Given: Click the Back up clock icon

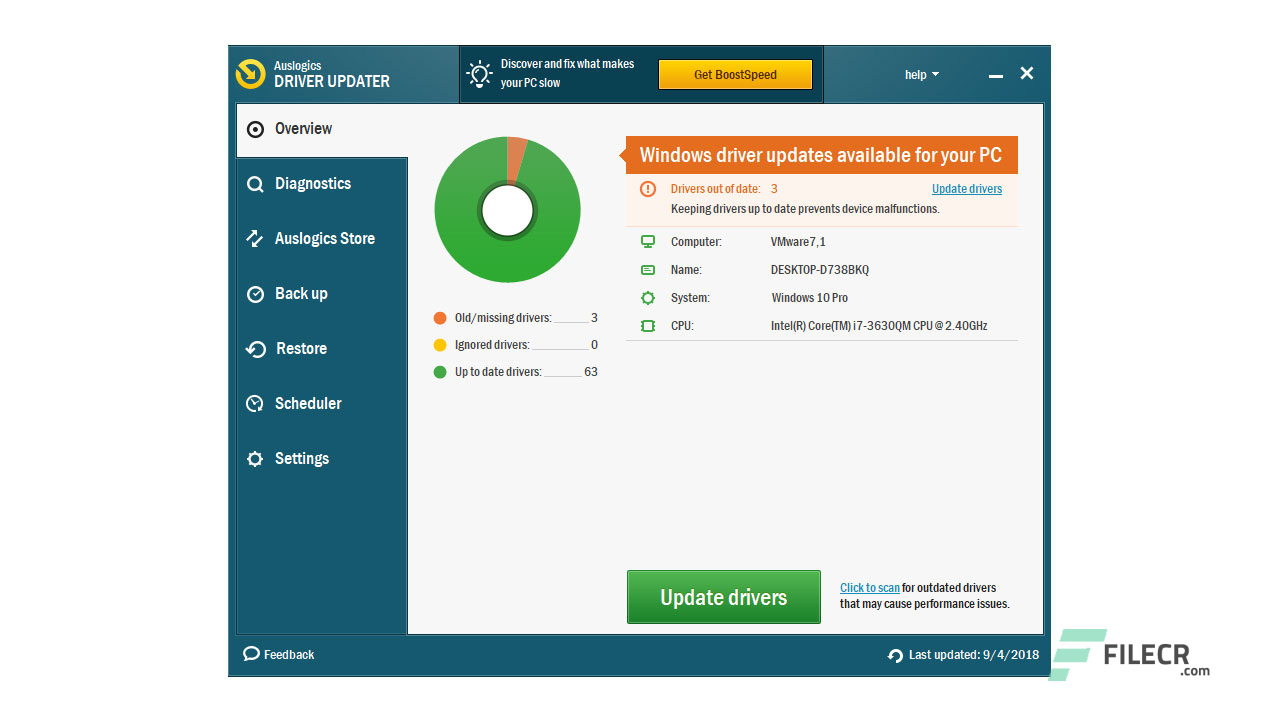Looking at the screenshot, I should (255, 294).
